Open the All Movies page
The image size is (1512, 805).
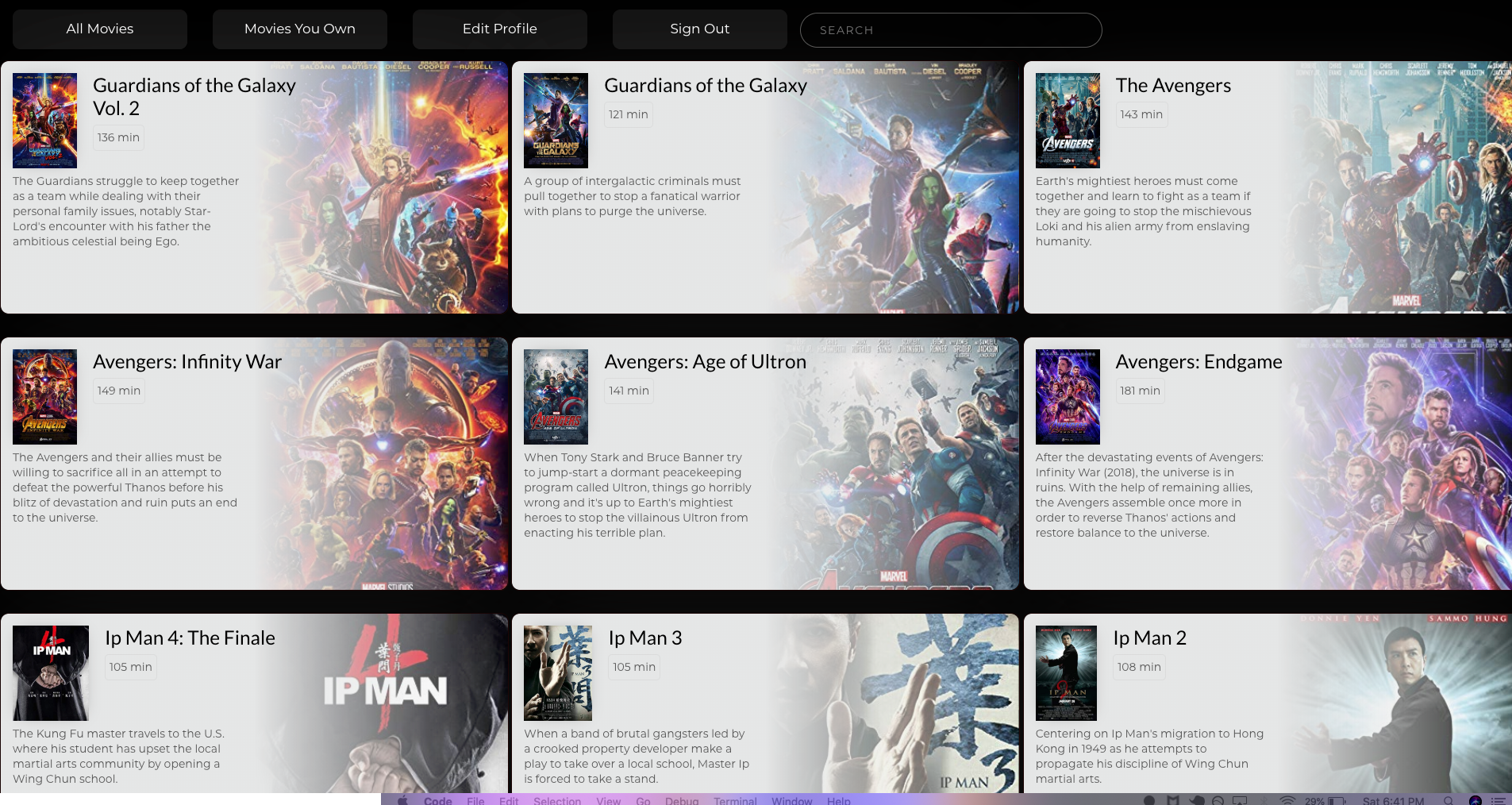[x=100, y=29]
